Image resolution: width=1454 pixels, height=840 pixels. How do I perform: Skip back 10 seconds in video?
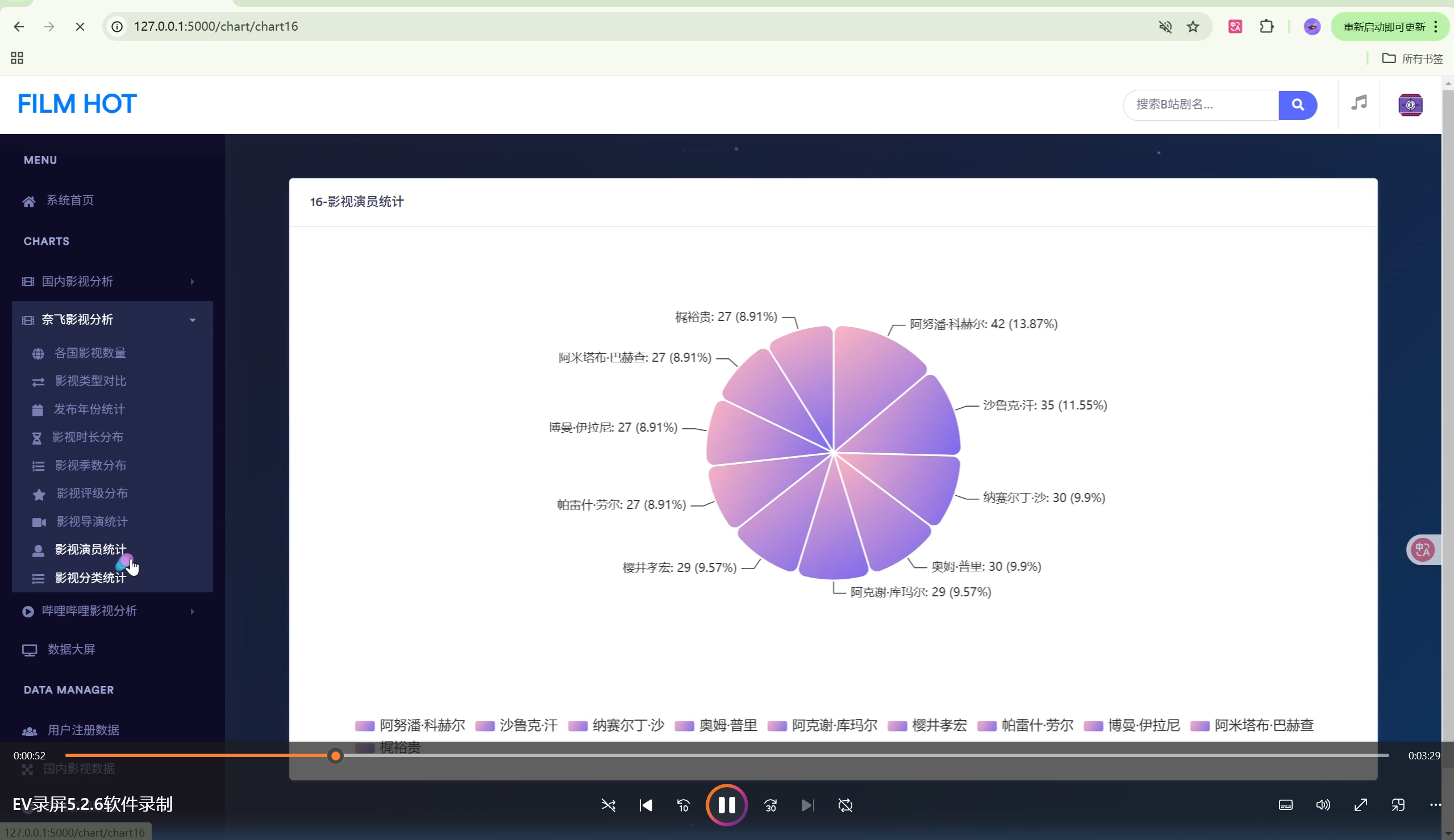(x=683, y=805)
